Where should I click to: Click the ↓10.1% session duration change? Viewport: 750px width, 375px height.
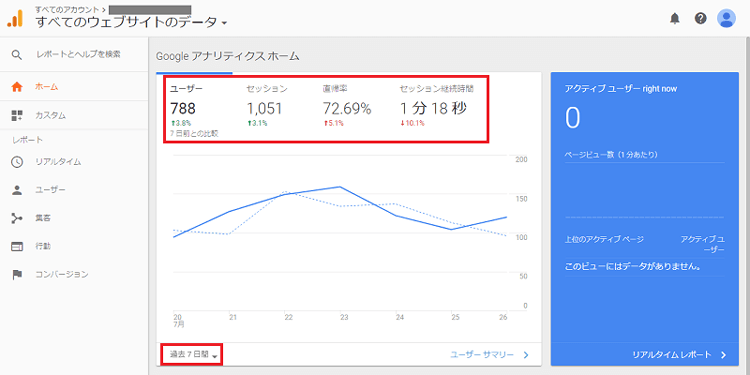(412, 123)
